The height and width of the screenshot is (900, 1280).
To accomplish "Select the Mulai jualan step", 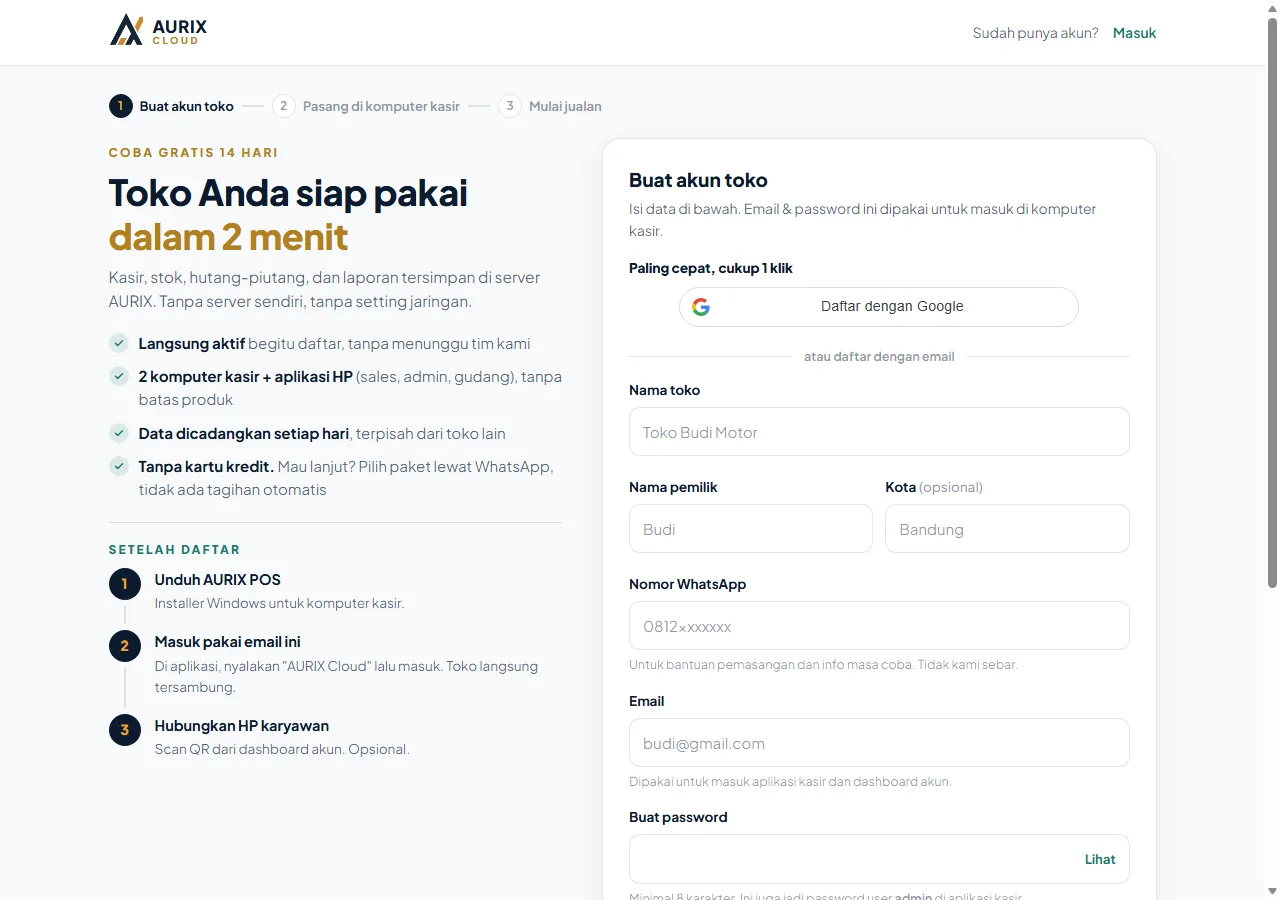I will (x=550, y=106).
